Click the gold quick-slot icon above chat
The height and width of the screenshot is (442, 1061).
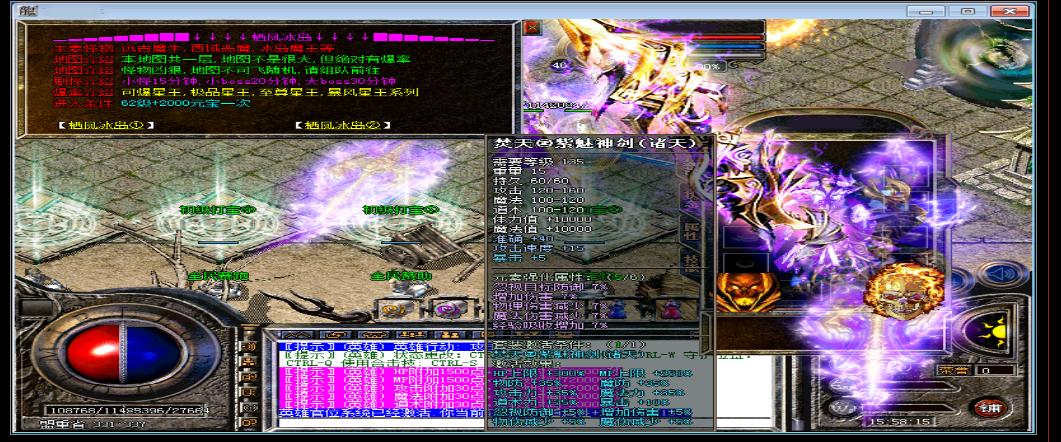(x=395, y=310)
